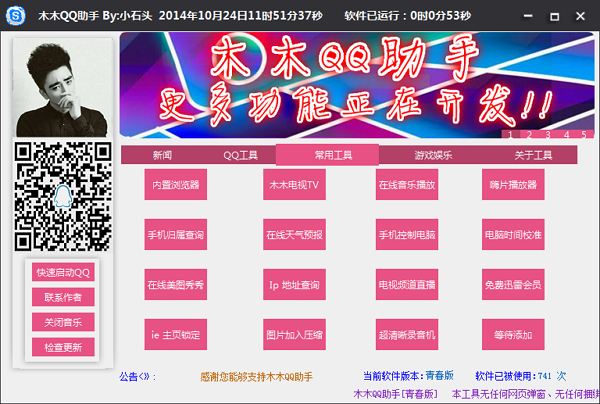
Task: Open the 嗨片播放器 button
Action: 513,184
